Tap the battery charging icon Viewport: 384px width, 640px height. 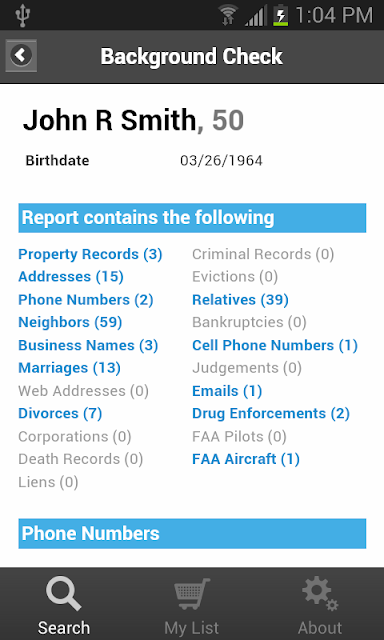(x=281, y=16)
